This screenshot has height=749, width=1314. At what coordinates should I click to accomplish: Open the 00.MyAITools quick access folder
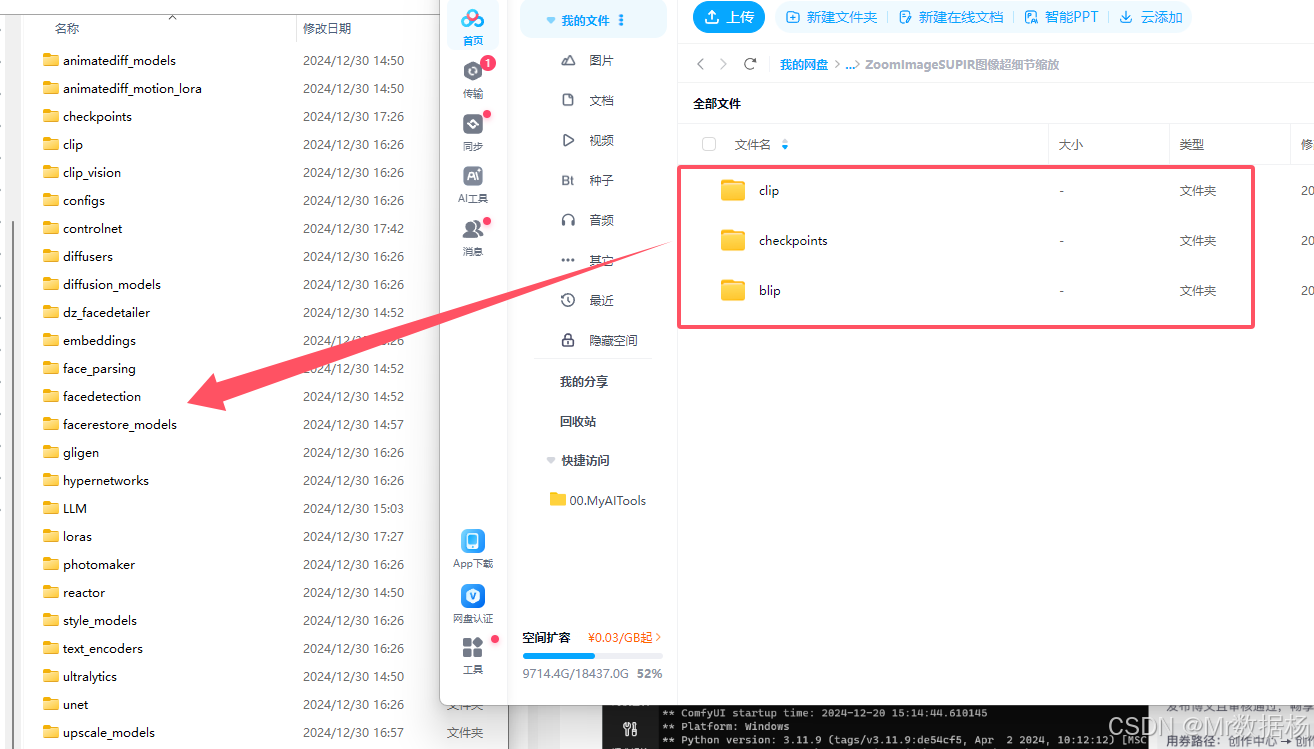point(598,500)
